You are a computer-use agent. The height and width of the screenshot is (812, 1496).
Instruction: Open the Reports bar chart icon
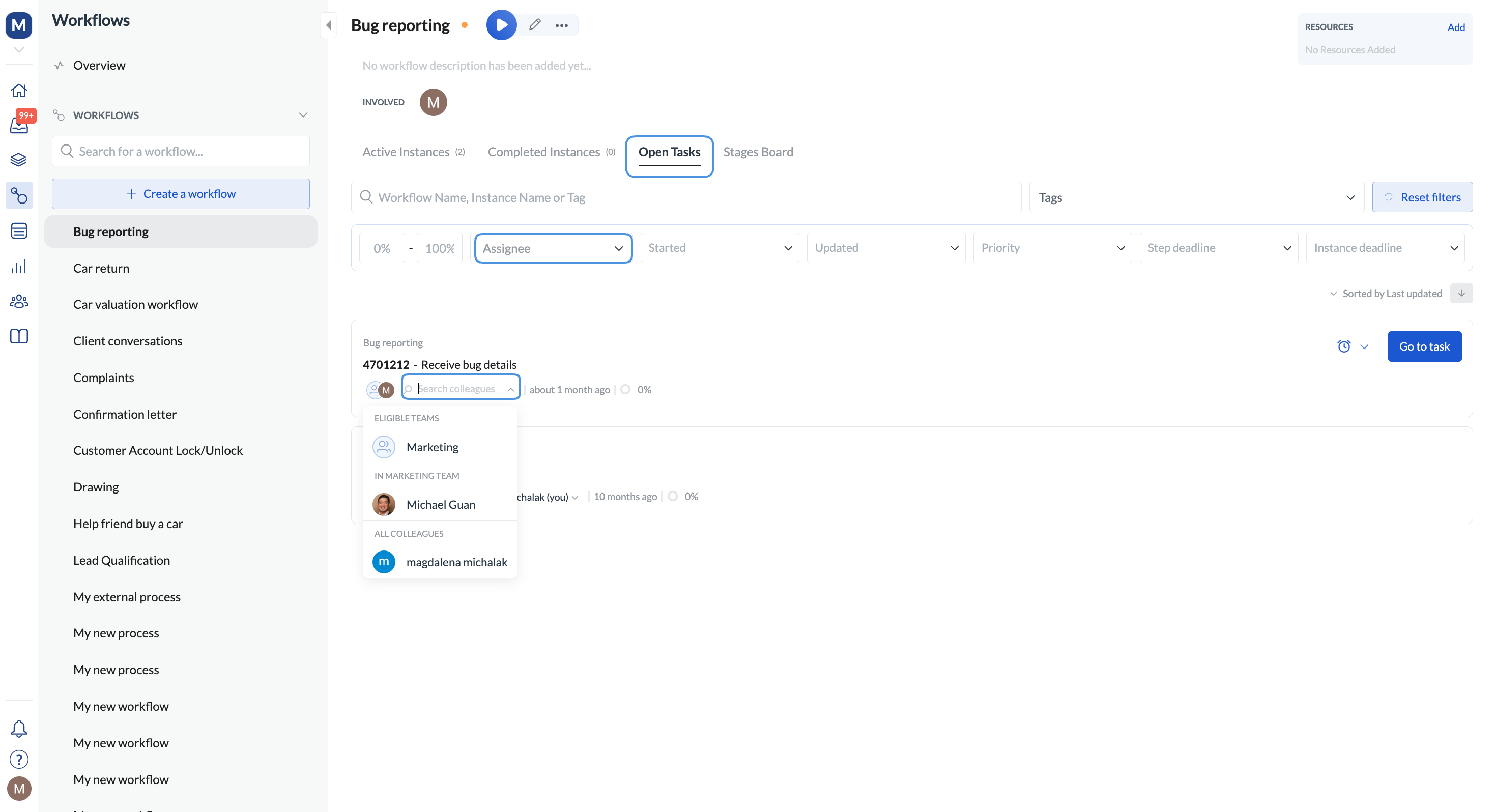[19, 267]
